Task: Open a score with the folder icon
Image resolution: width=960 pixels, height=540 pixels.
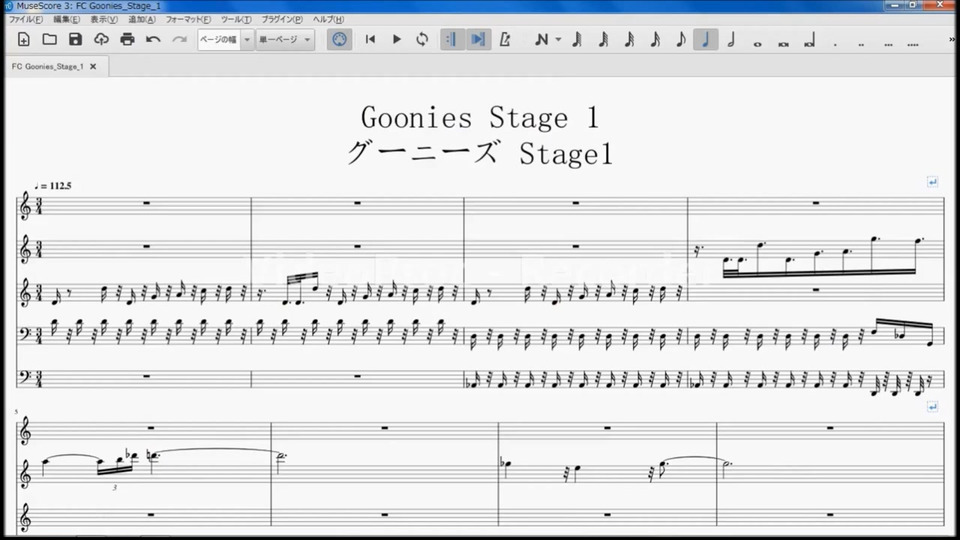Action: point(50,40)
